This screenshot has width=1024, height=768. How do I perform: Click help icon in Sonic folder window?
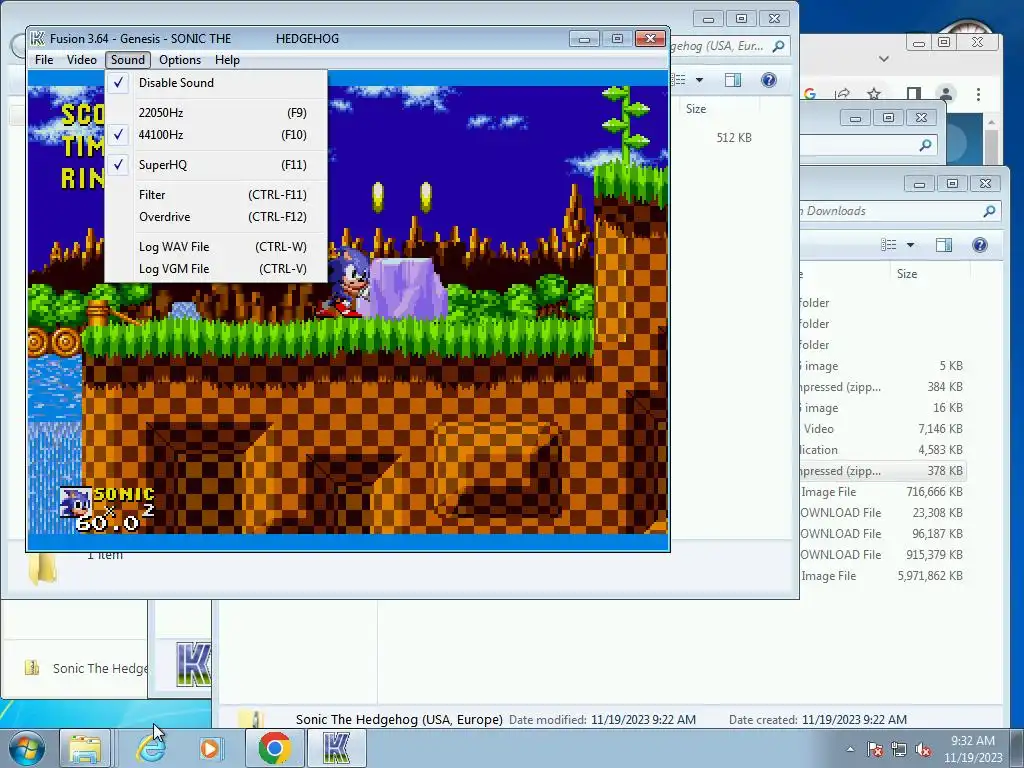[769, 80]
